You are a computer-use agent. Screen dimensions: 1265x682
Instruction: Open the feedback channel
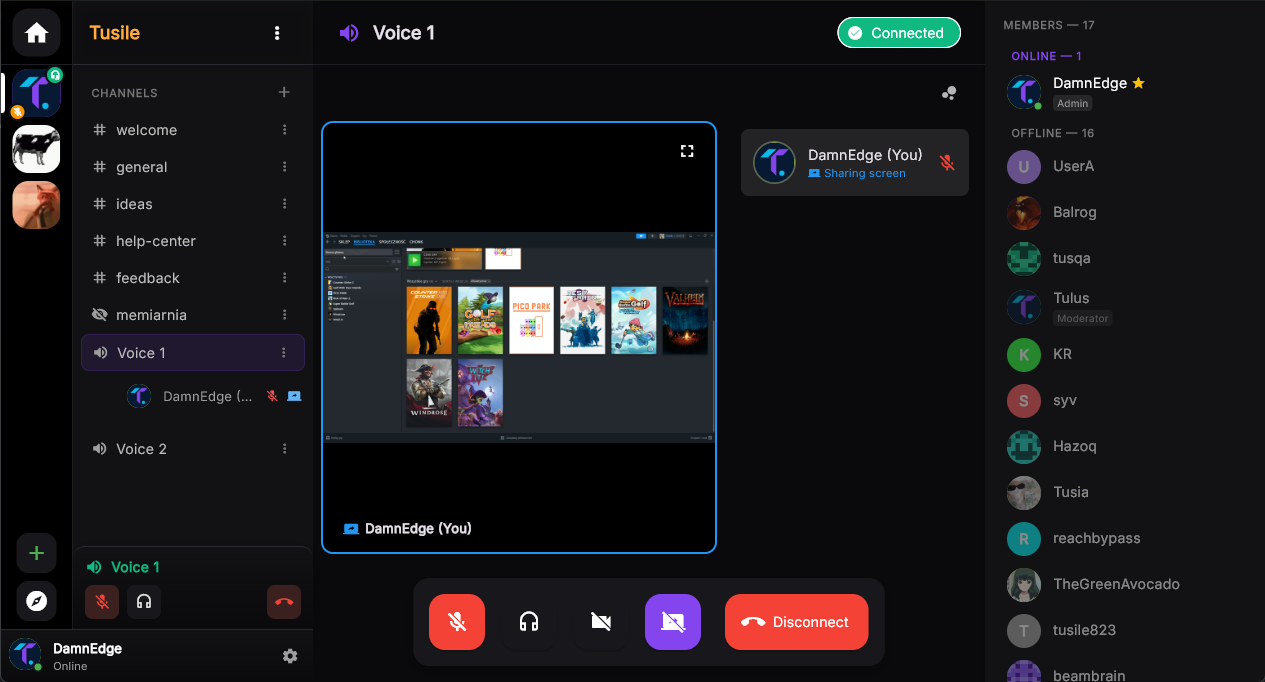pos(192,278)
